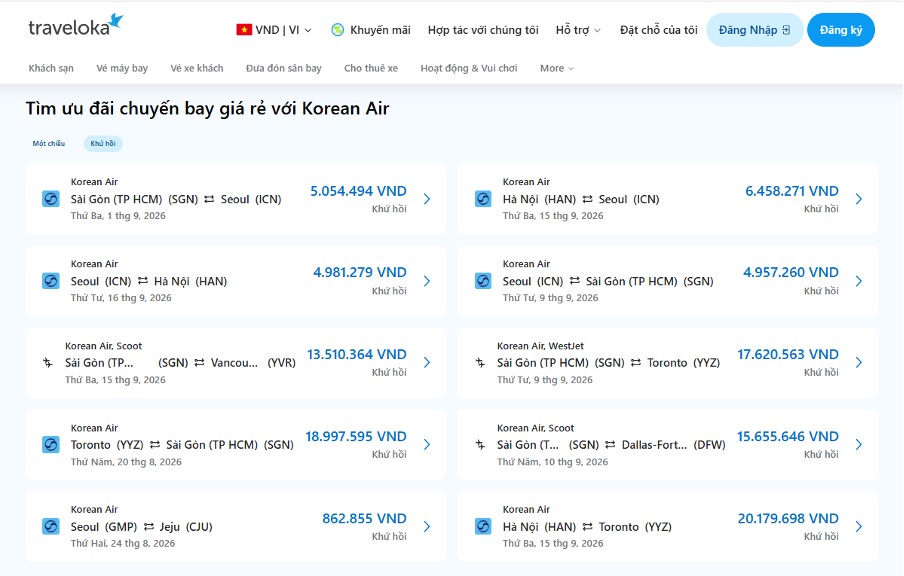Screen dimensions: 904x576
Task: Open the 15.655.646 VND flight chevron
Action: point(859,445)
